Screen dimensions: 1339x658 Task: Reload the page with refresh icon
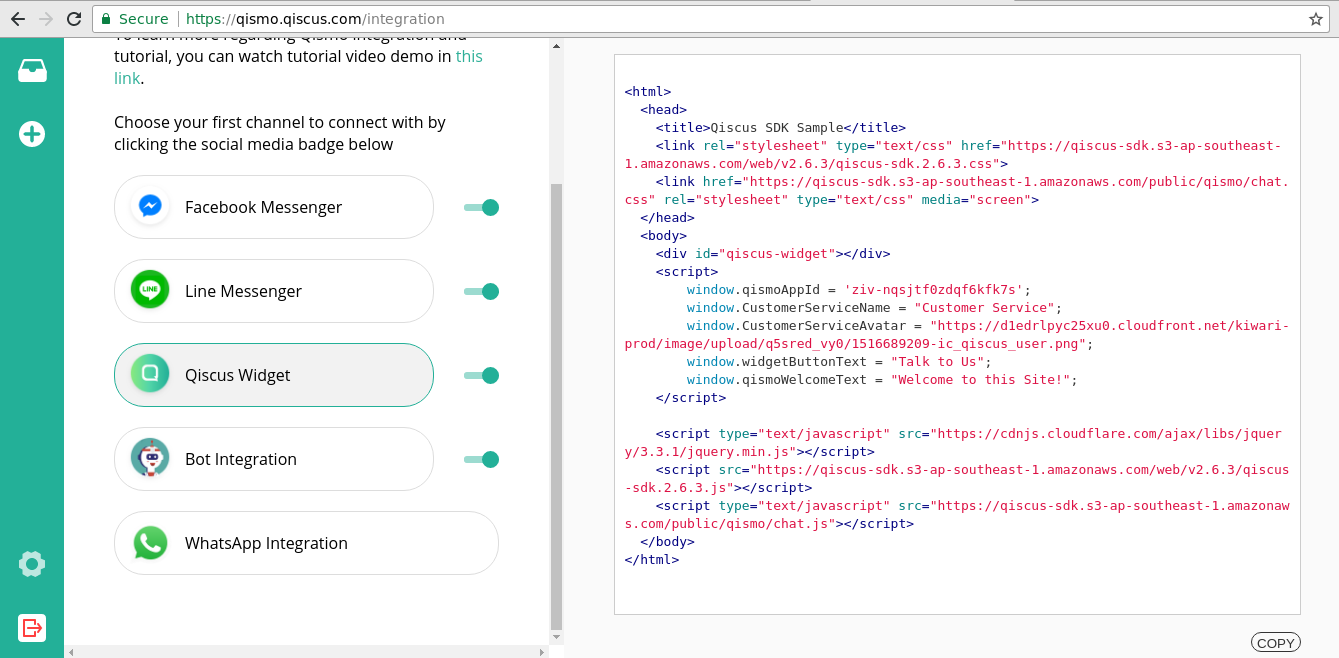(74, 19)
